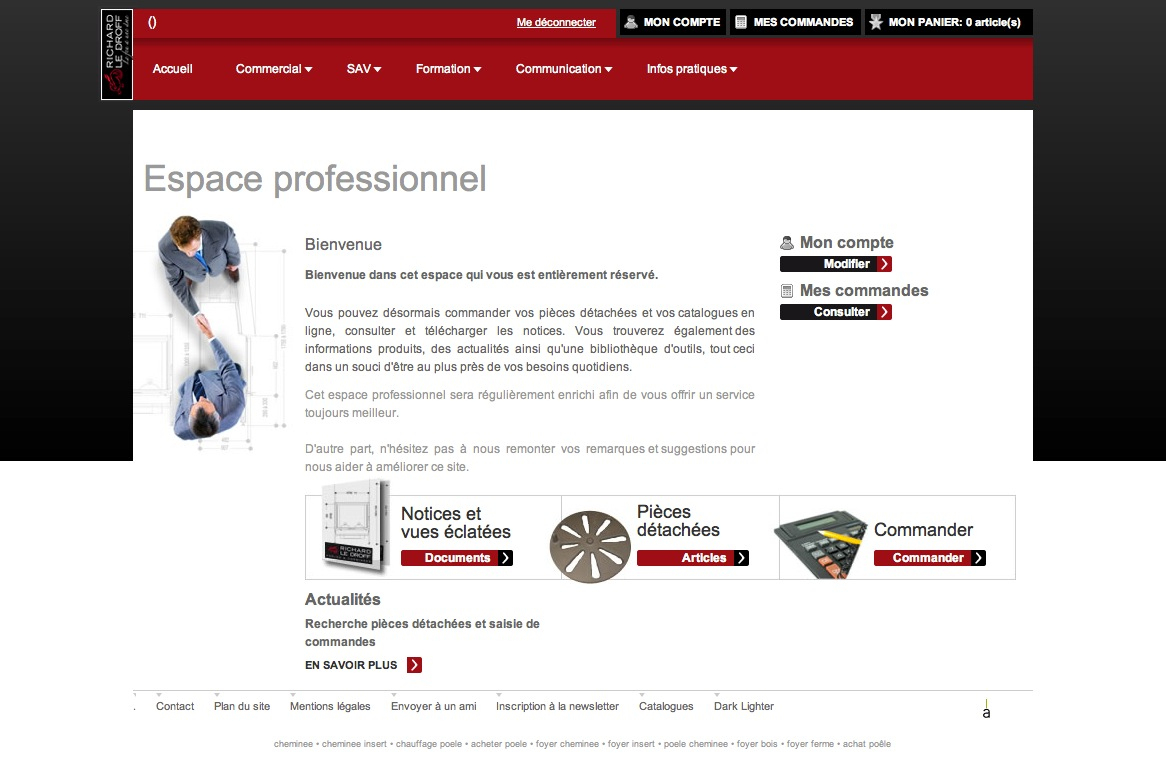Click the Pièces détachées metal disc image

pos(590,546)
